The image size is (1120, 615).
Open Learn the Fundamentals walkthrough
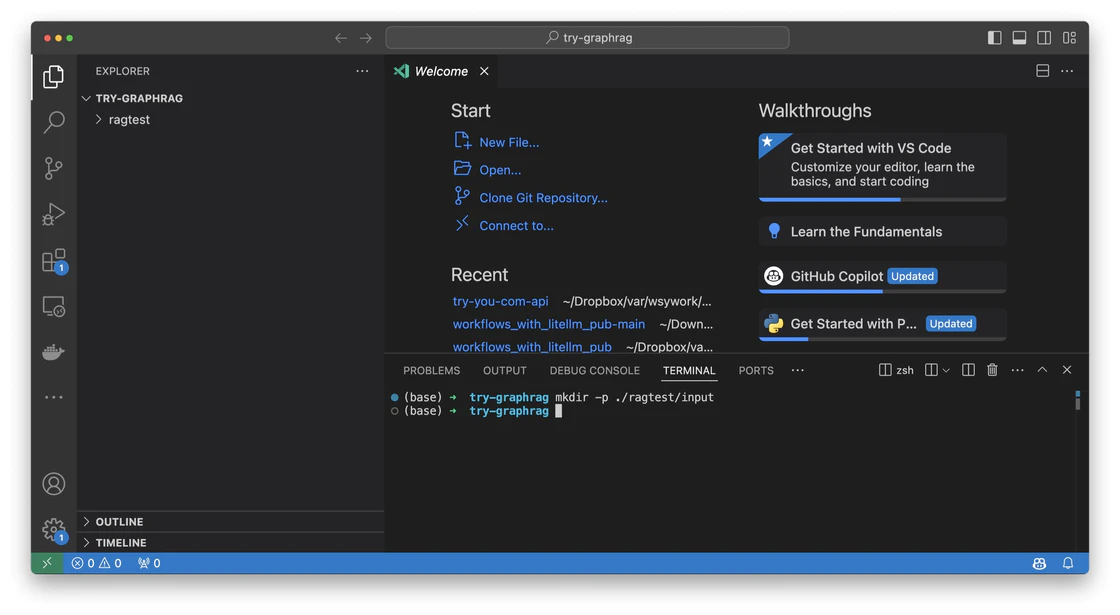pyautogui.click(x=882, y=231)
